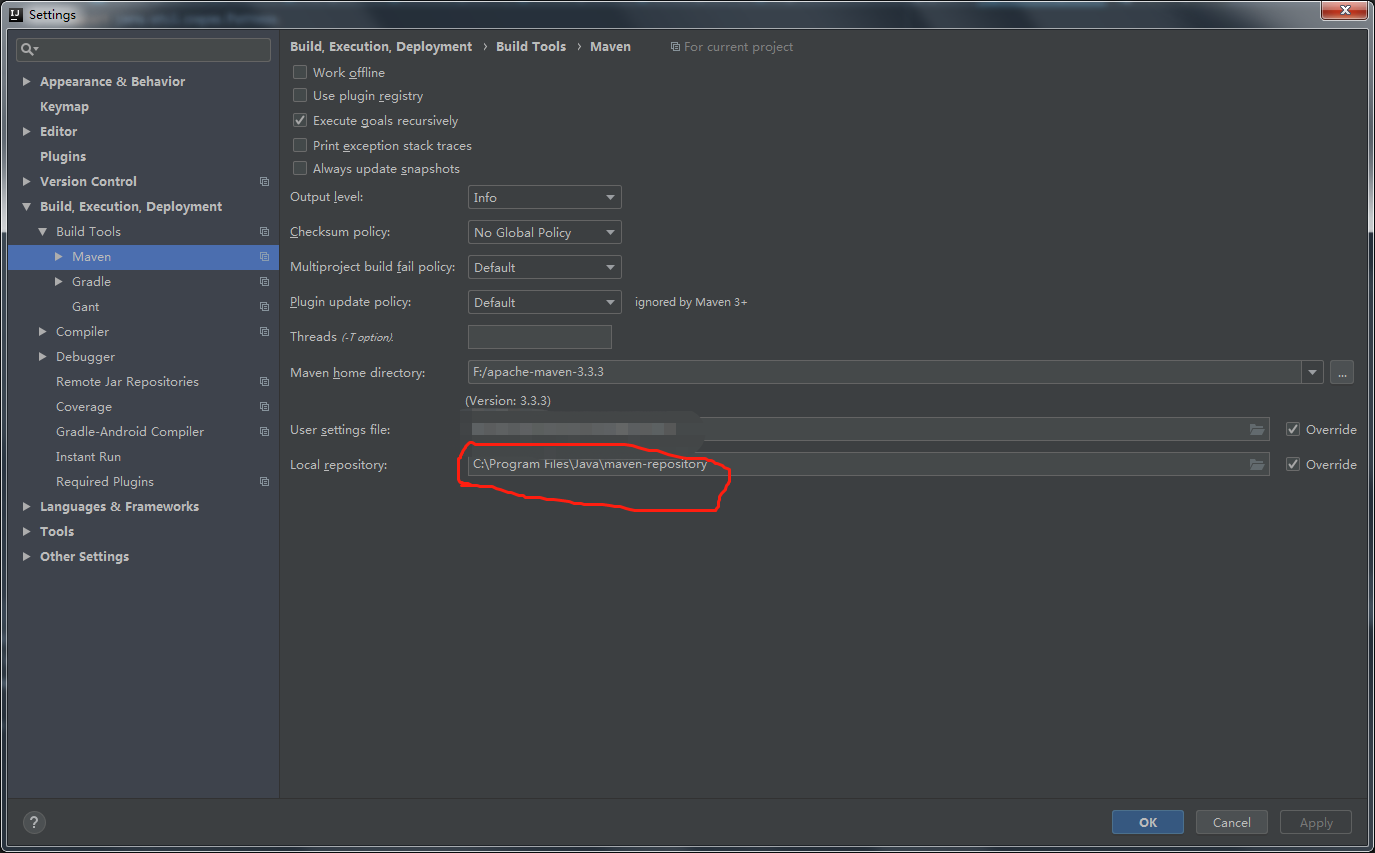Screen dimensions: 1375x853
Task: Collapse Build, Execution, Deployment section
Action: (x=27, y=207)
